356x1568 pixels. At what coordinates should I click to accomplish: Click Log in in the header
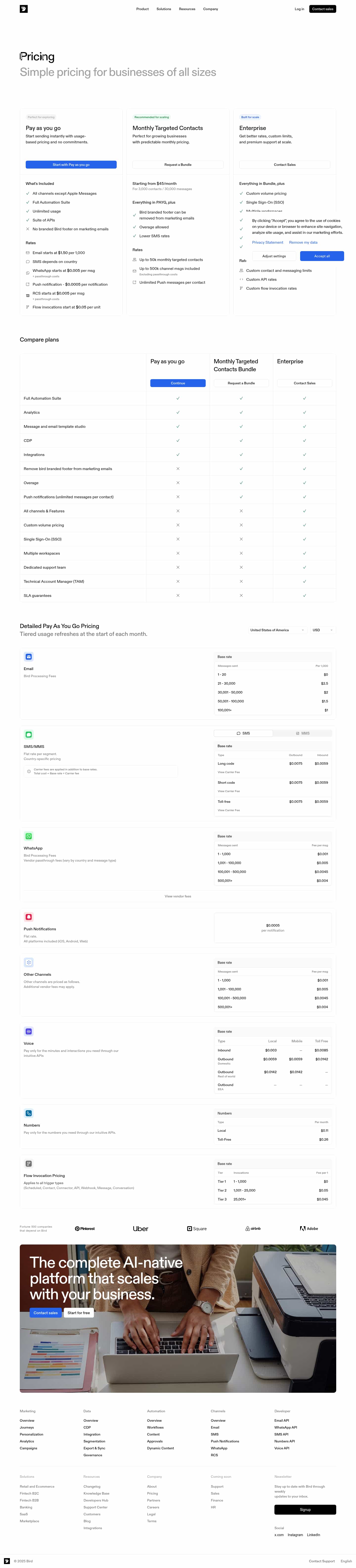(x=299, y=9)
